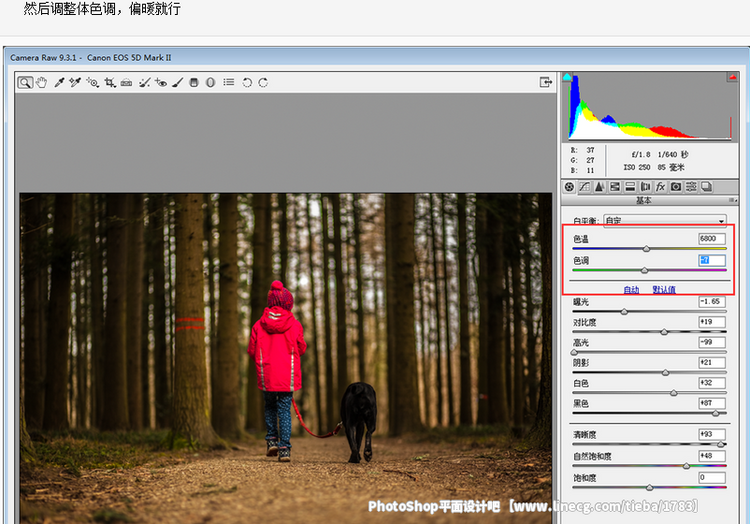The image size is (750, 524).
Task: Click the clarity (清晰度) slider handle
Action: tap(720, 444)
